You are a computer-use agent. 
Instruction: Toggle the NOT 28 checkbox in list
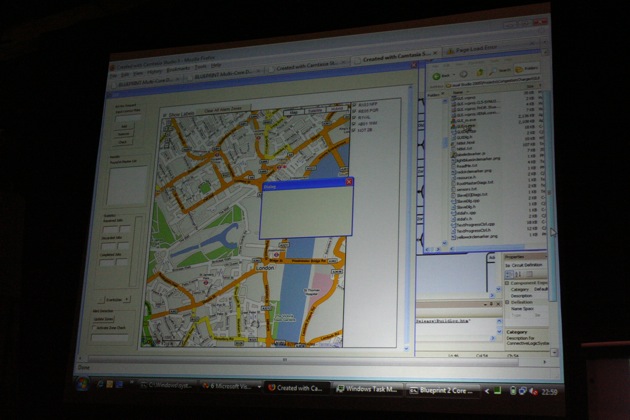tap(354, 131)
